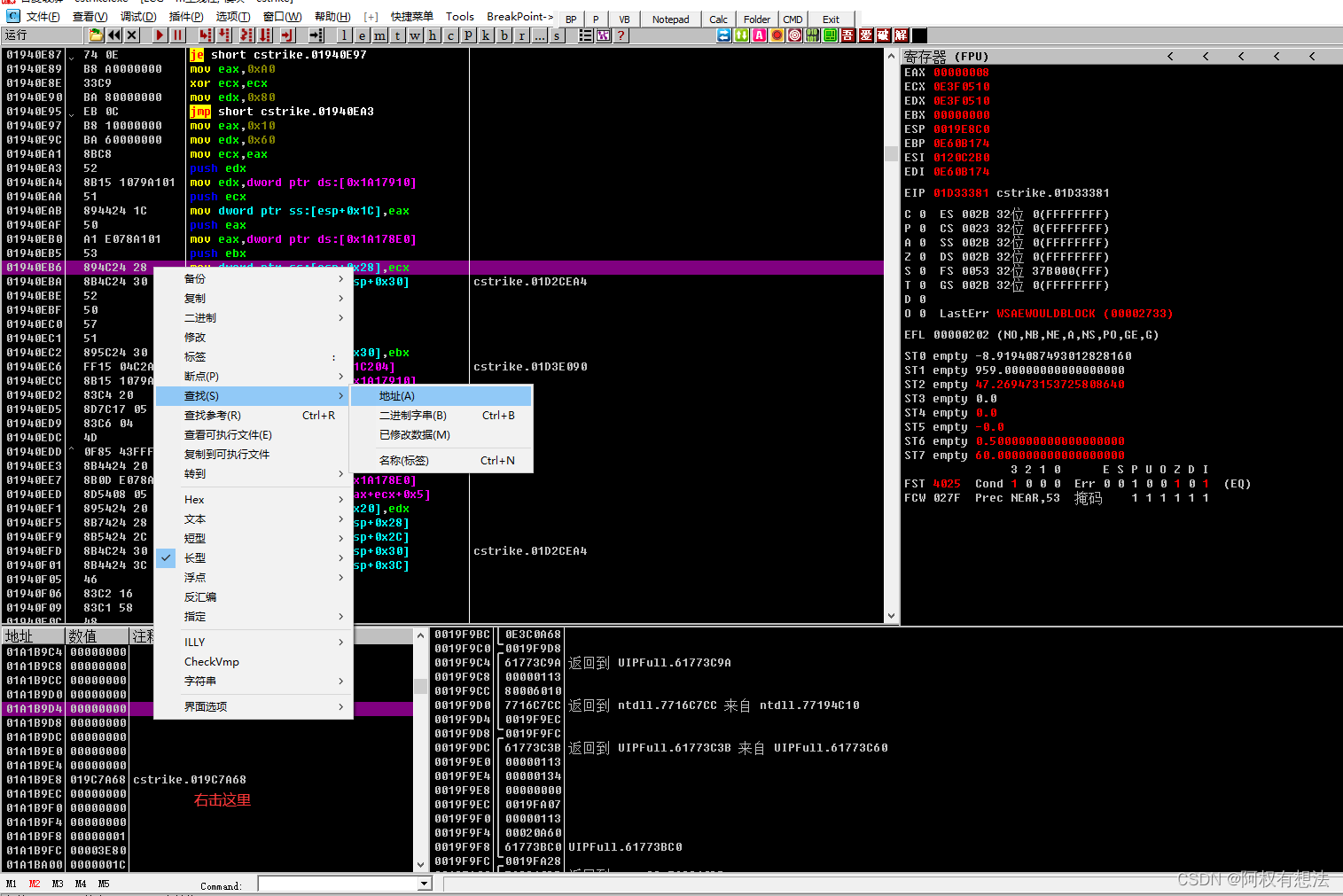This screenshot has height=896, width=1343.
Task: Show breakpoints with 'b' icon
Action: (x=504, y=35)
